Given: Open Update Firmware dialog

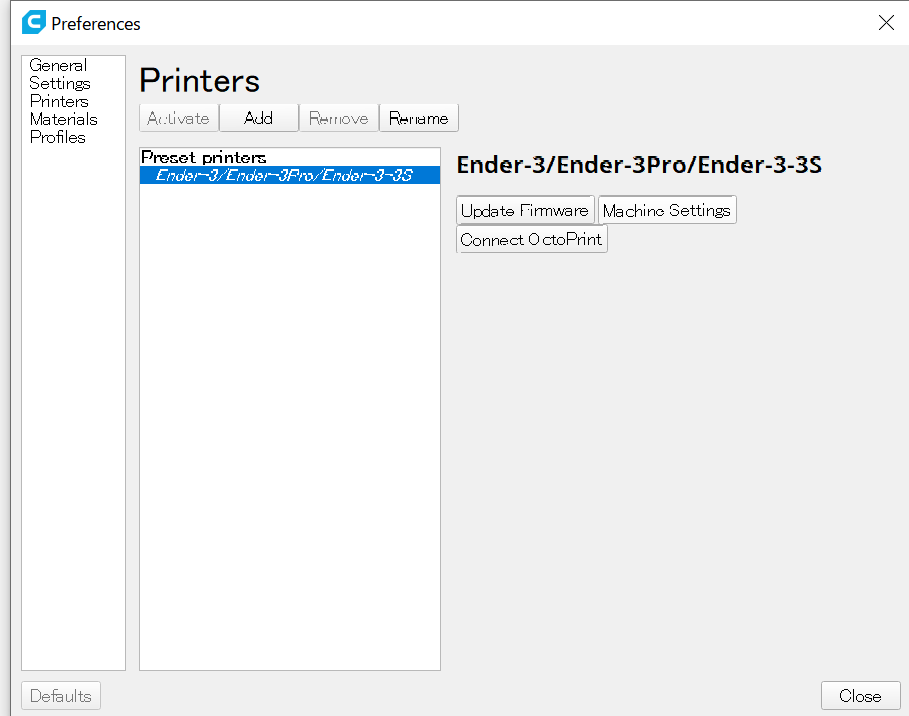Looking at the screenshot, I should point(525,210).
